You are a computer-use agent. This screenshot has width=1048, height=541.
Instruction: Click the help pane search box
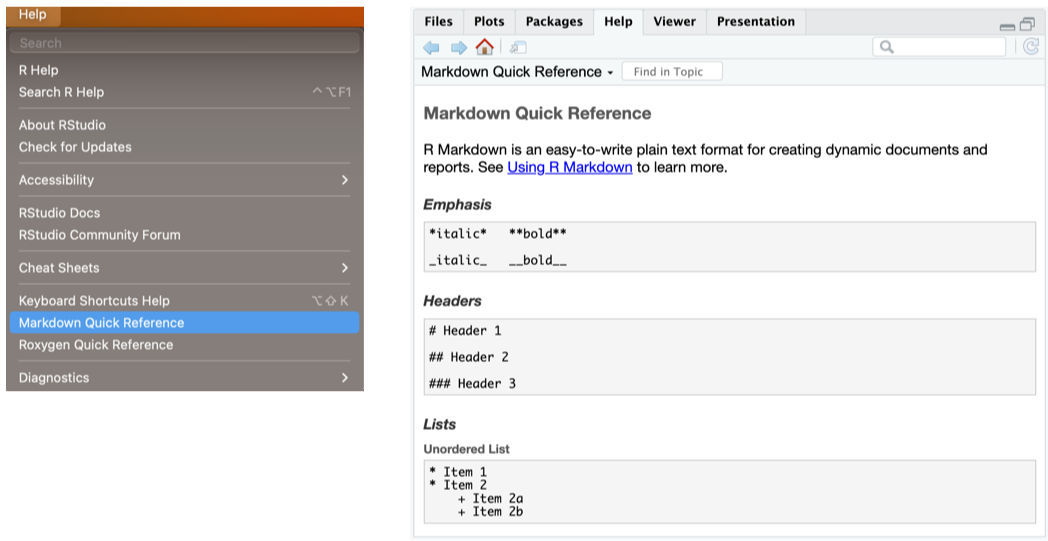pos(939,47)
